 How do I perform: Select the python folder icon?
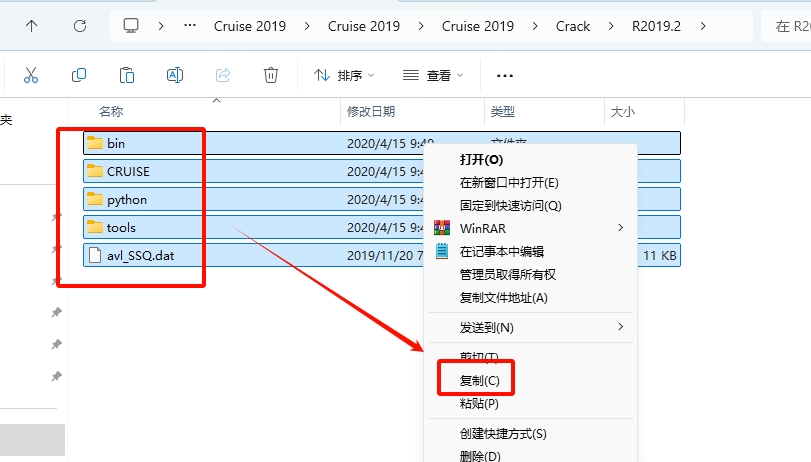point(95,199)
